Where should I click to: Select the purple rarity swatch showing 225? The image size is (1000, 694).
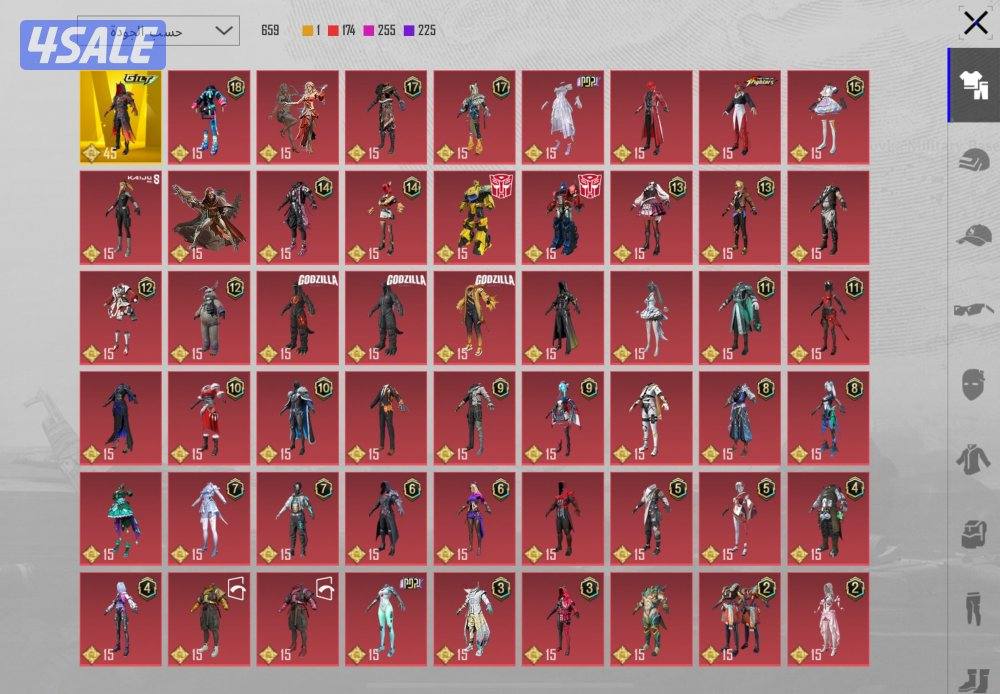408,31
